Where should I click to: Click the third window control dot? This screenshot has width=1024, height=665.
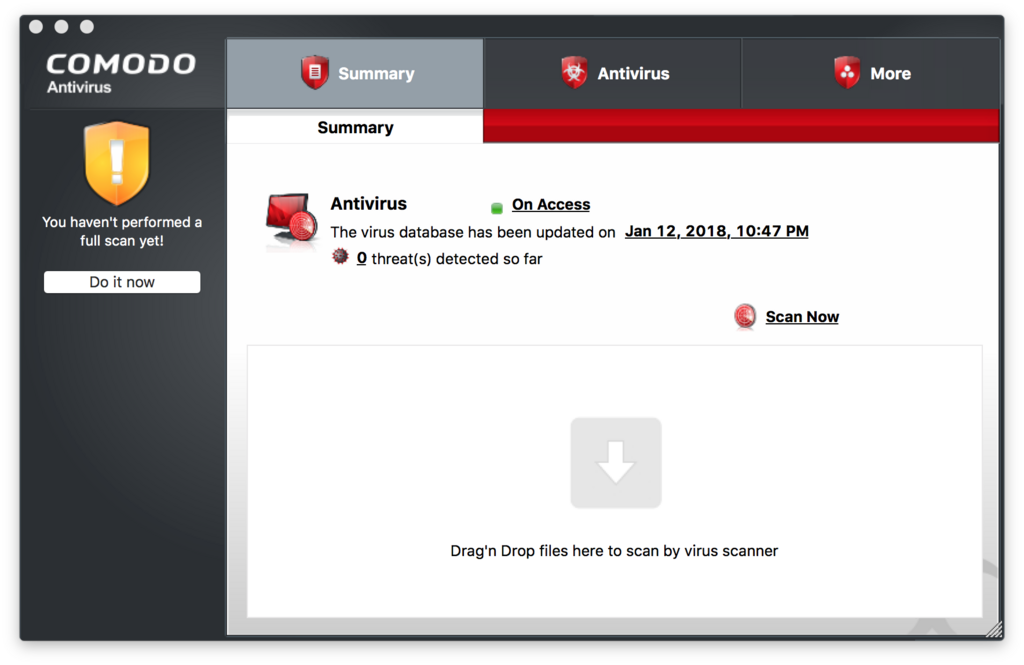87,27
